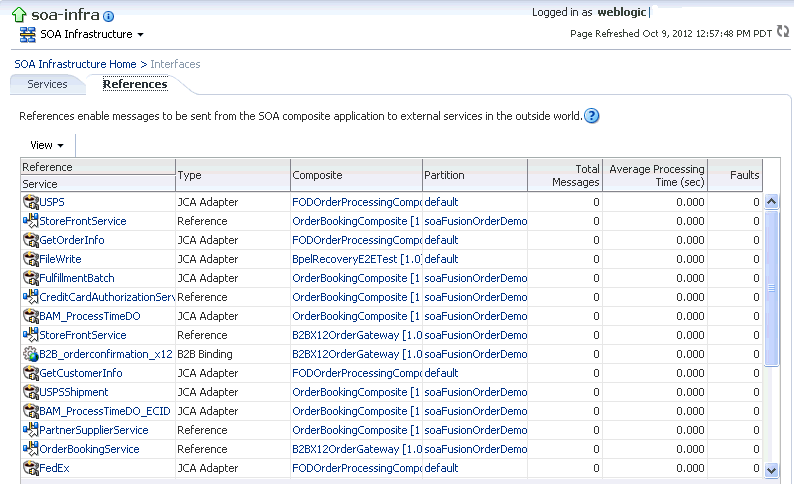This screenshot has width=794, height=484.
Task: Click the vertical scrollbar thumb in table
Action: click(771, 288)
